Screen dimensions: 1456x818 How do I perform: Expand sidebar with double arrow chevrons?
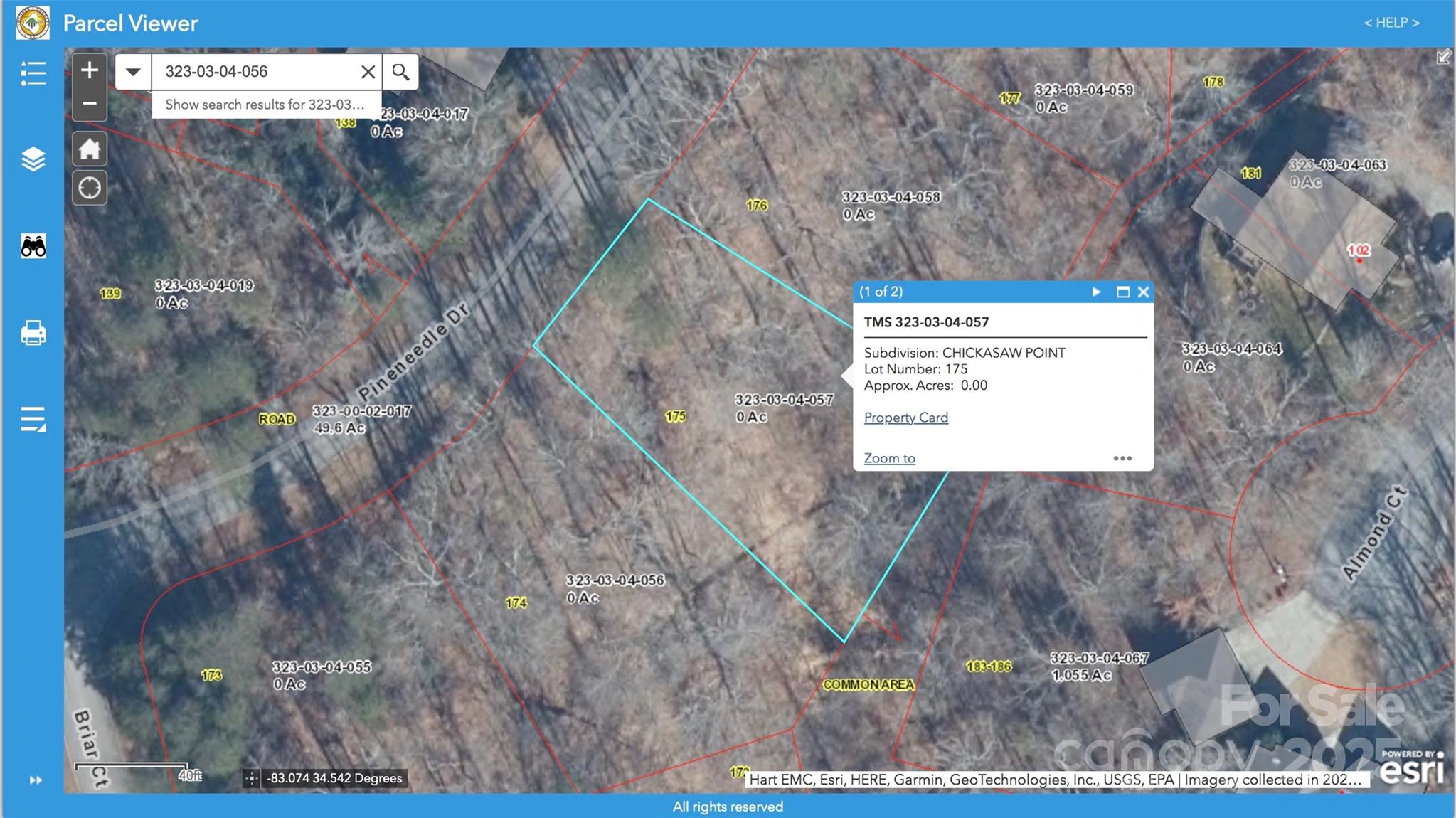36,780
